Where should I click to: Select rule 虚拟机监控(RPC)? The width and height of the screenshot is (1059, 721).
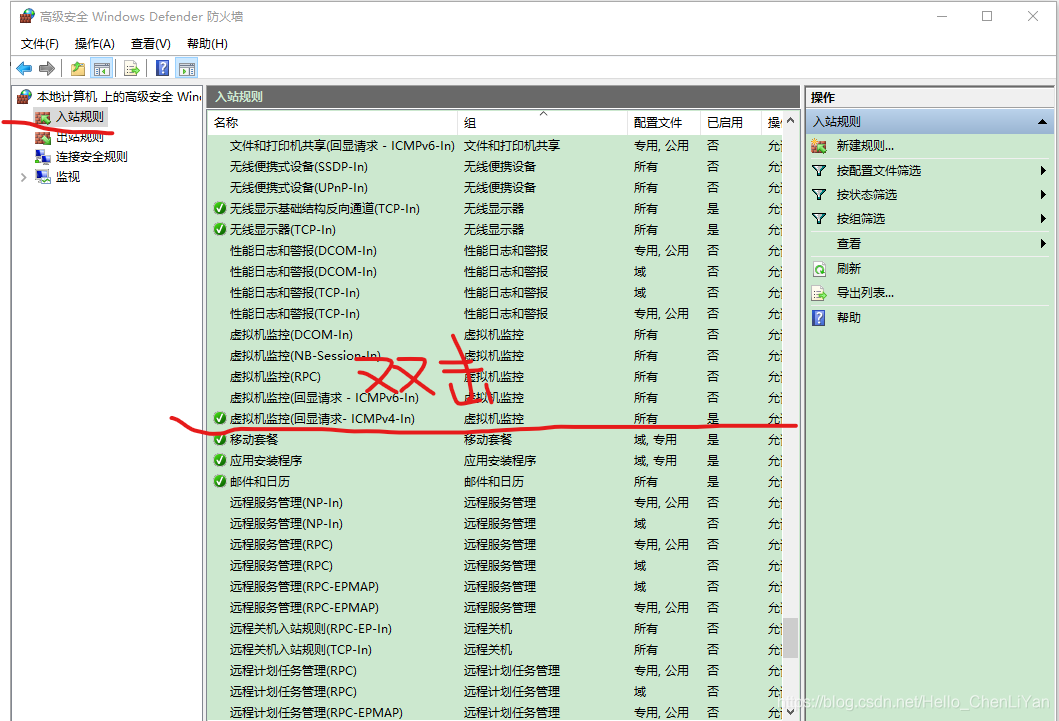pyautogui.click(x=275, y=377)
